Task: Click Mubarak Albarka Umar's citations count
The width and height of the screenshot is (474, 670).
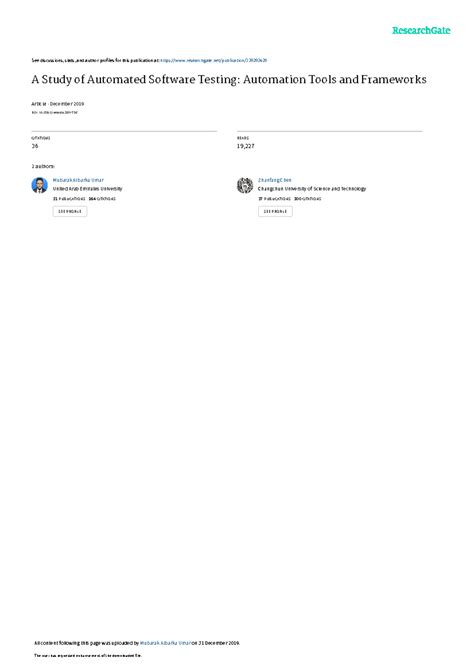Action: [x=102, y=199]
